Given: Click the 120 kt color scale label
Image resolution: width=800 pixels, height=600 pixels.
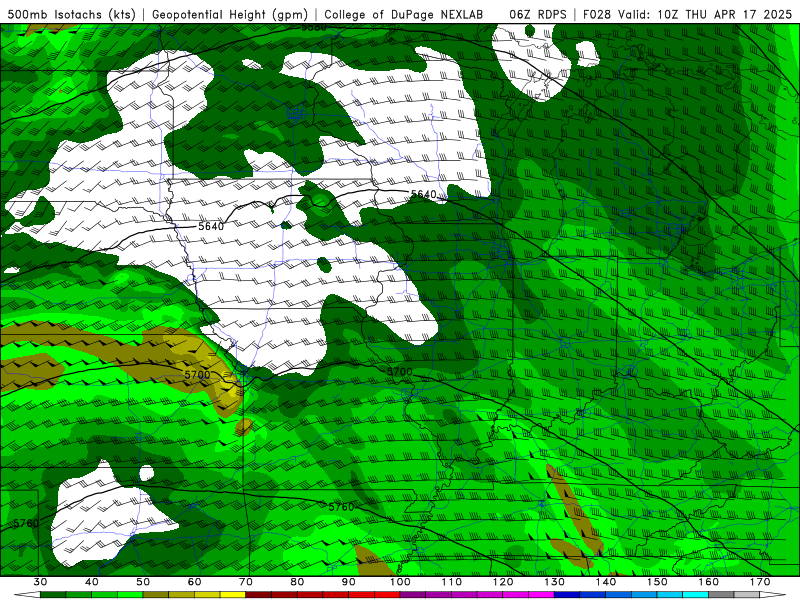Looking at the screenshot, I should (503, 582).
